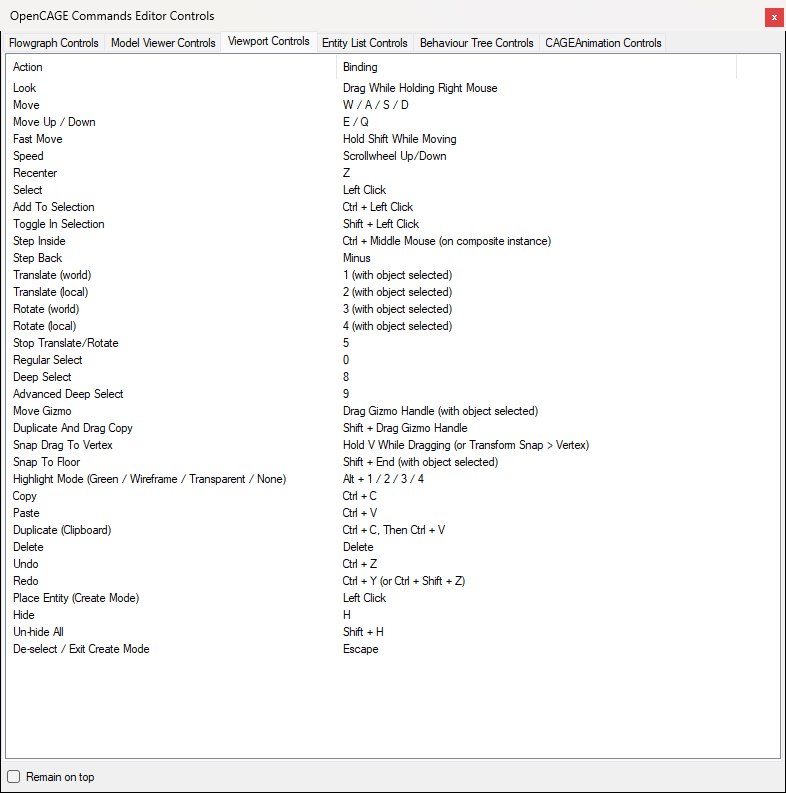Click the Advanced Deep Select entry
The height and width of the screenshot is (793, 786).
tap(68, 394)
